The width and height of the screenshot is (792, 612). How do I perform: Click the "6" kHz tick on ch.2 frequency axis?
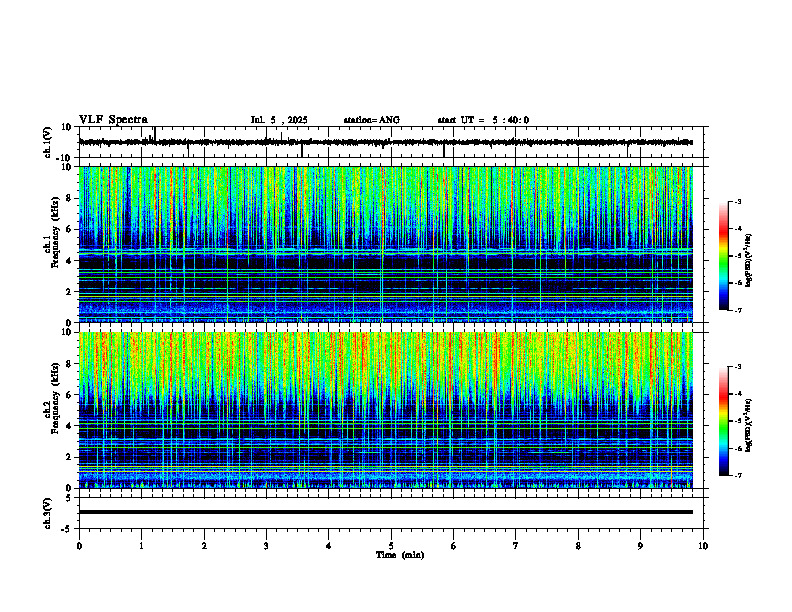70,394
